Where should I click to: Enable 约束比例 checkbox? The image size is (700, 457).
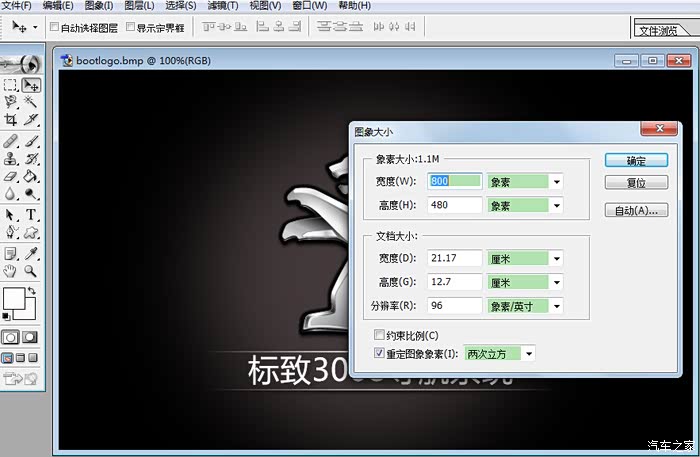378,335
